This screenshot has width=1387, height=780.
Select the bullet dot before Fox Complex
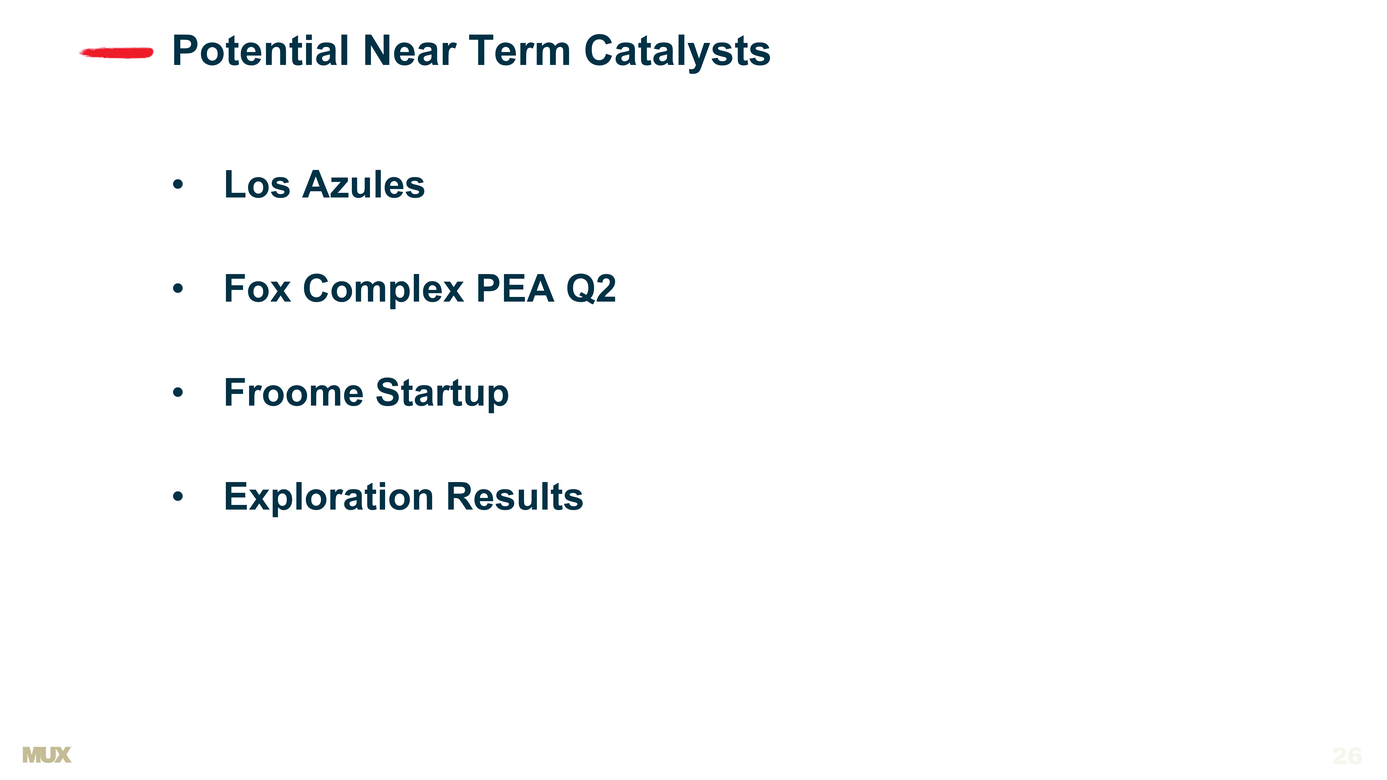pos(178,289)
